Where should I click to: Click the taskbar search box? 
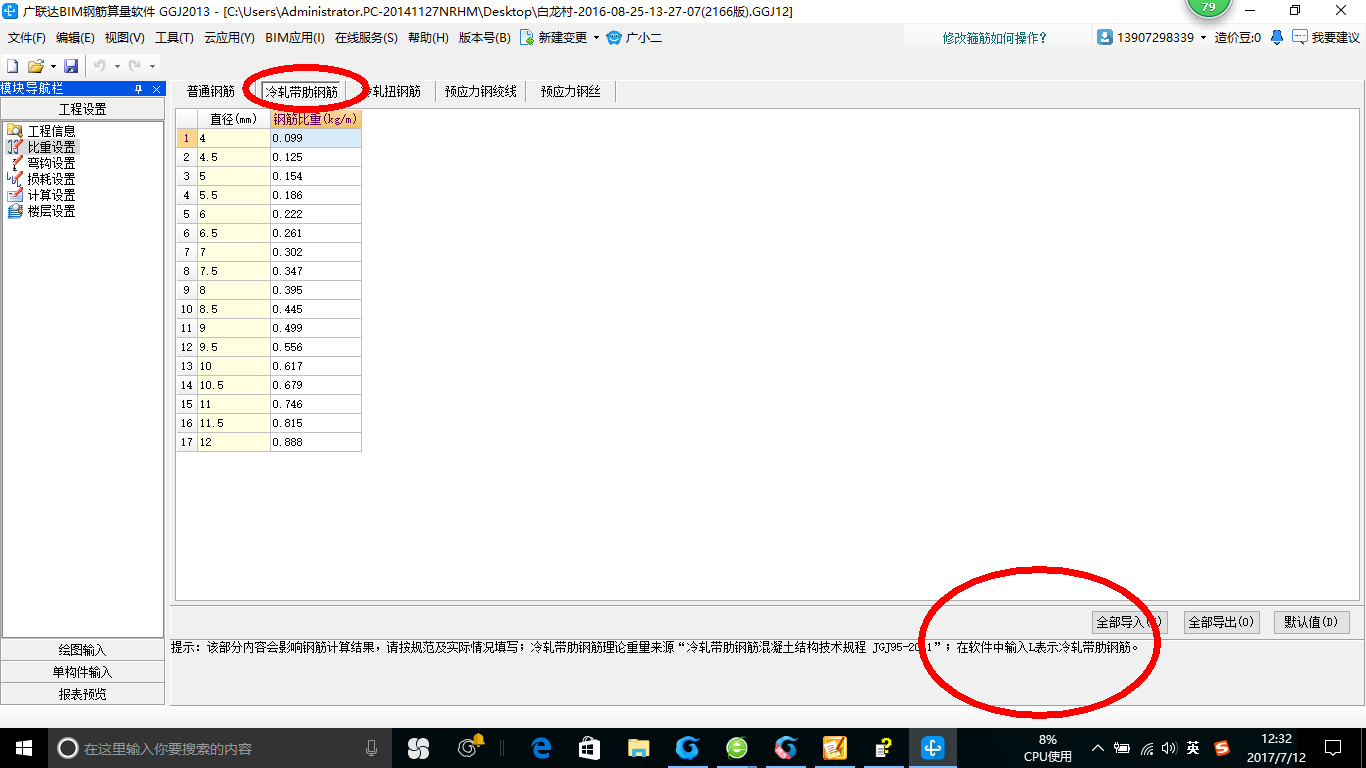220,748
